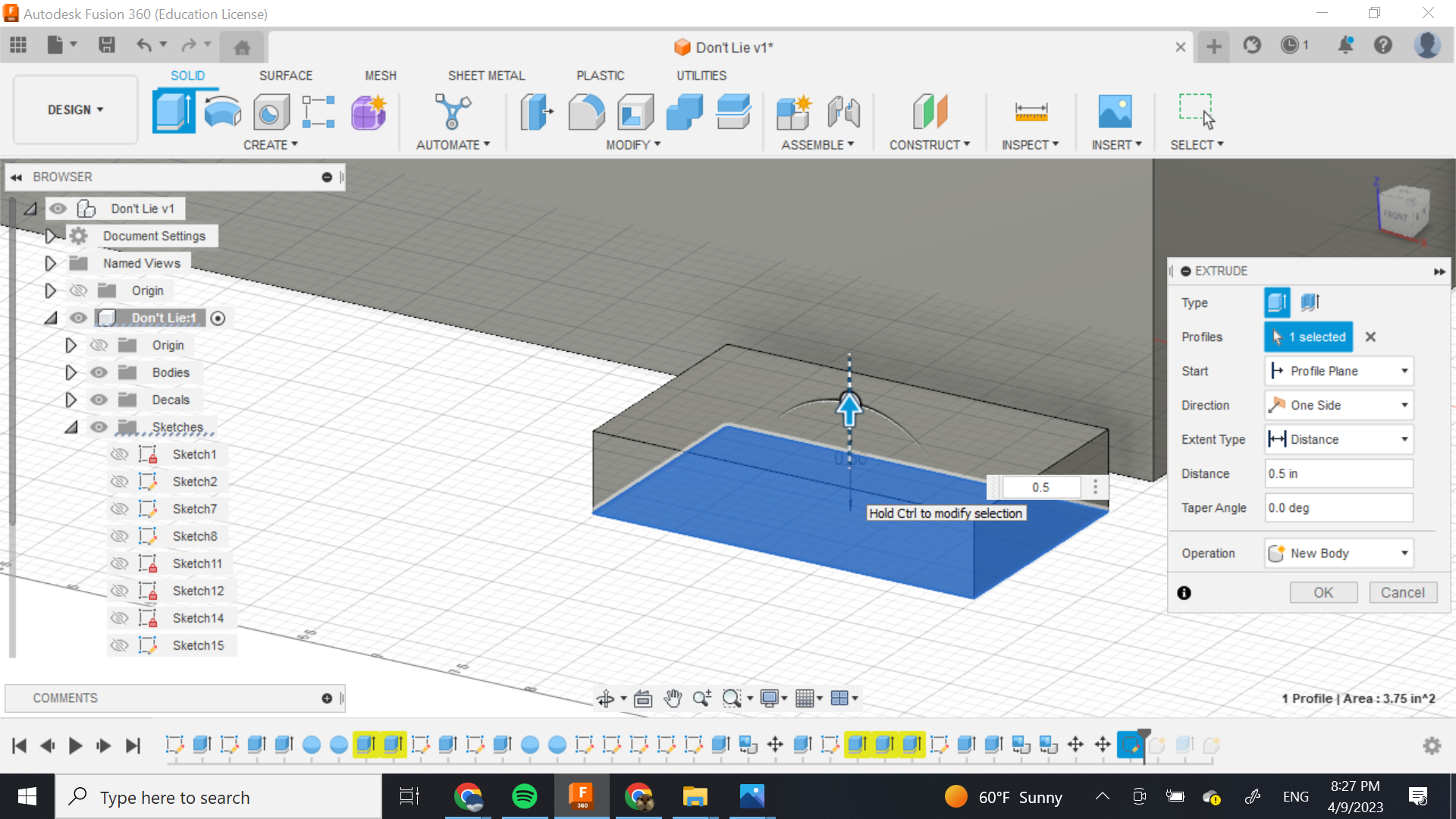Viewport: 1456px width, 819px height.
Task: Select the Revolve tool icon
Action: (222, 111)
